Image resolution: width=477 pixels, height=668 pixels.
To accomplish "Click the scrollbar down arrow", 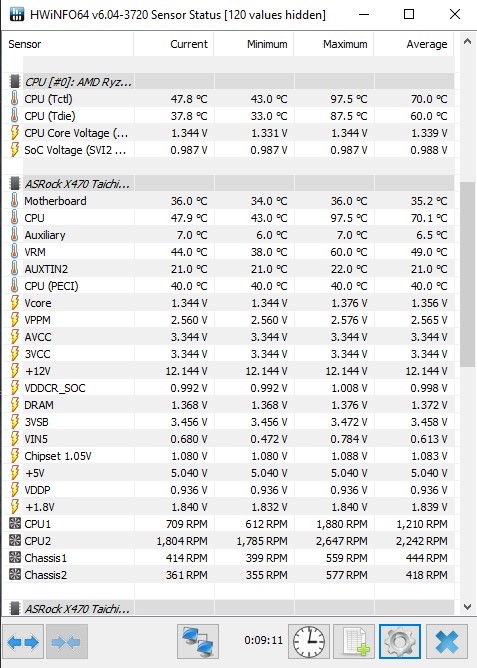I will pyautogui.click(x=467, y=607).
